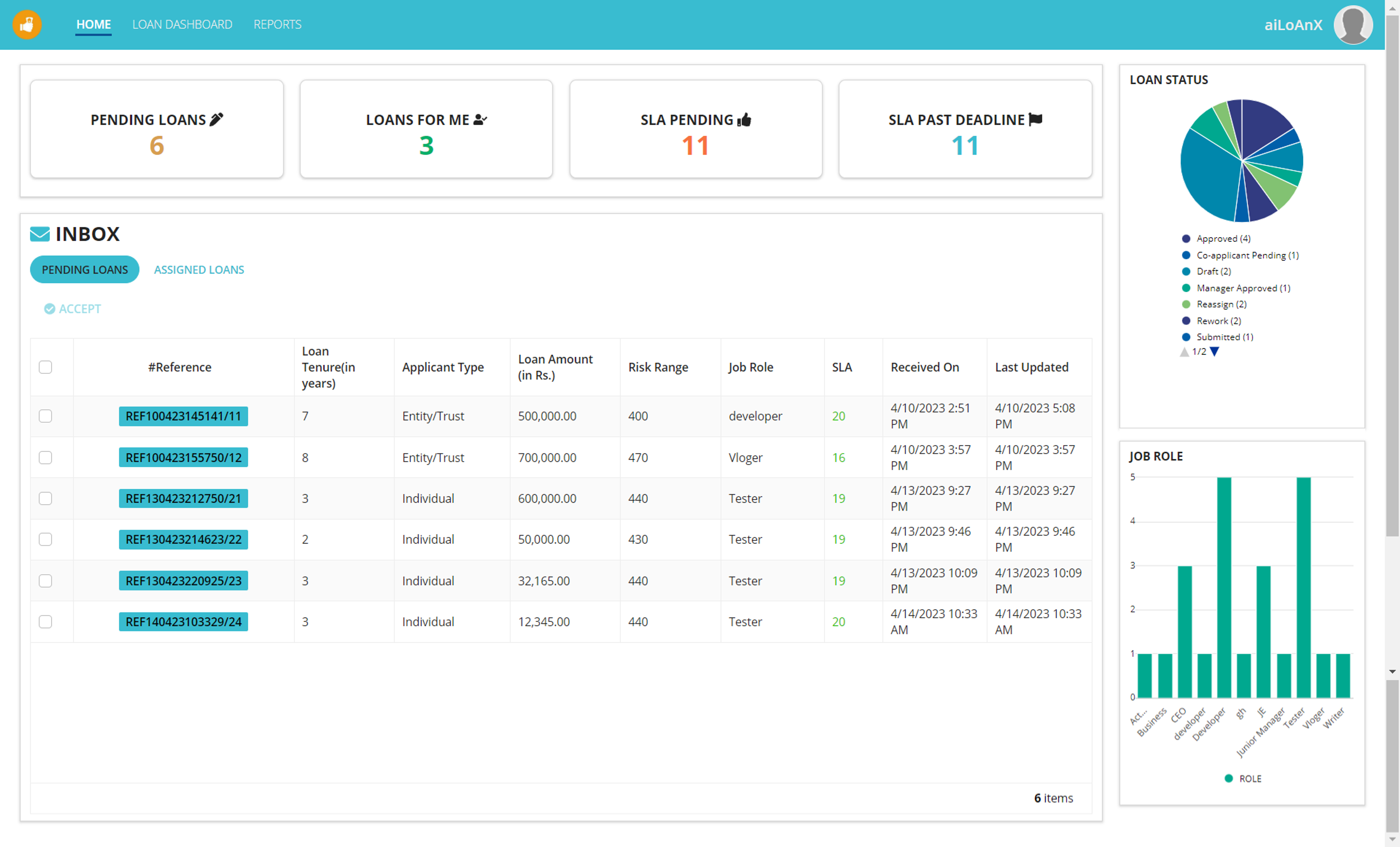Click the Tester bar in Job Role chart
The height and width of the screenshot is (847, 1400).
1303,587
